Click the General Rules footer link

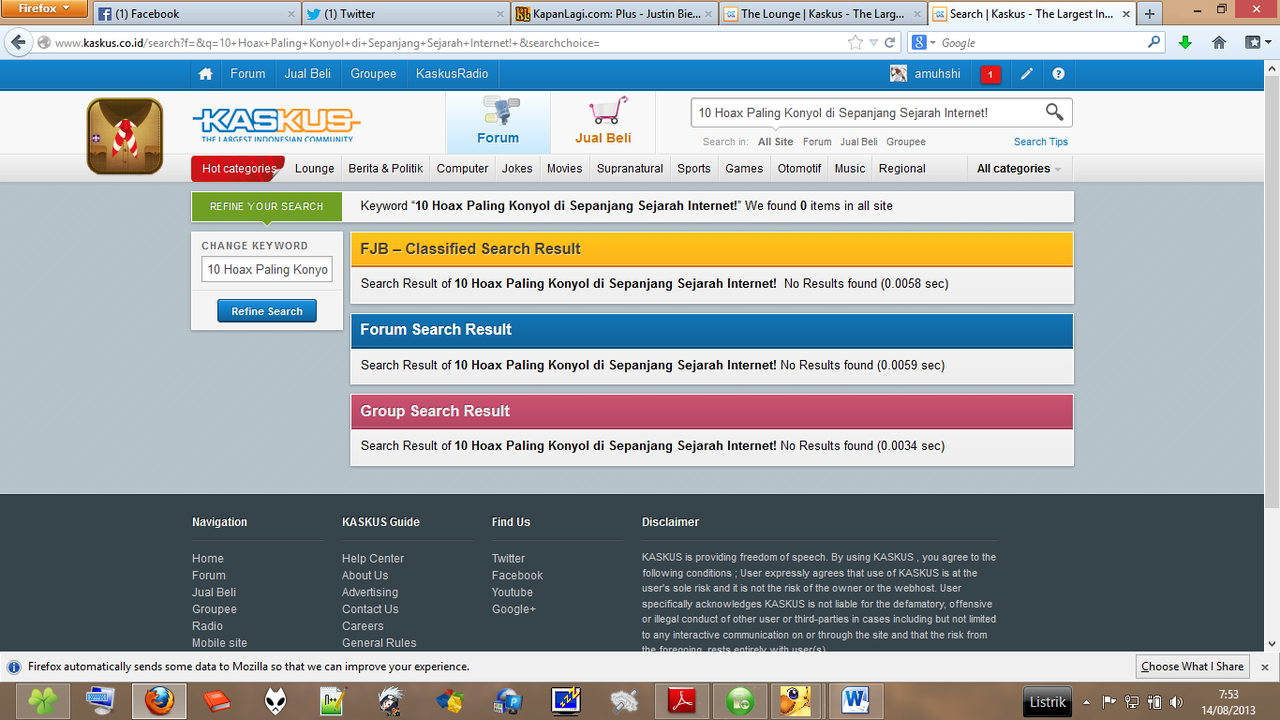[379, 643]
